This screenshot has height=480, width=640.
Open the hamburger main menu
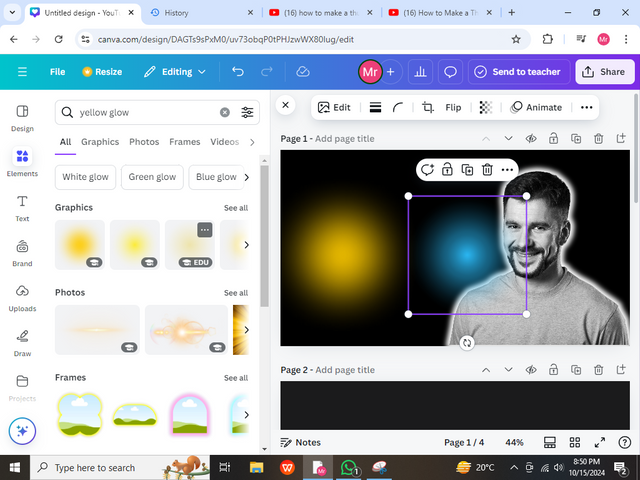point(22,72)
